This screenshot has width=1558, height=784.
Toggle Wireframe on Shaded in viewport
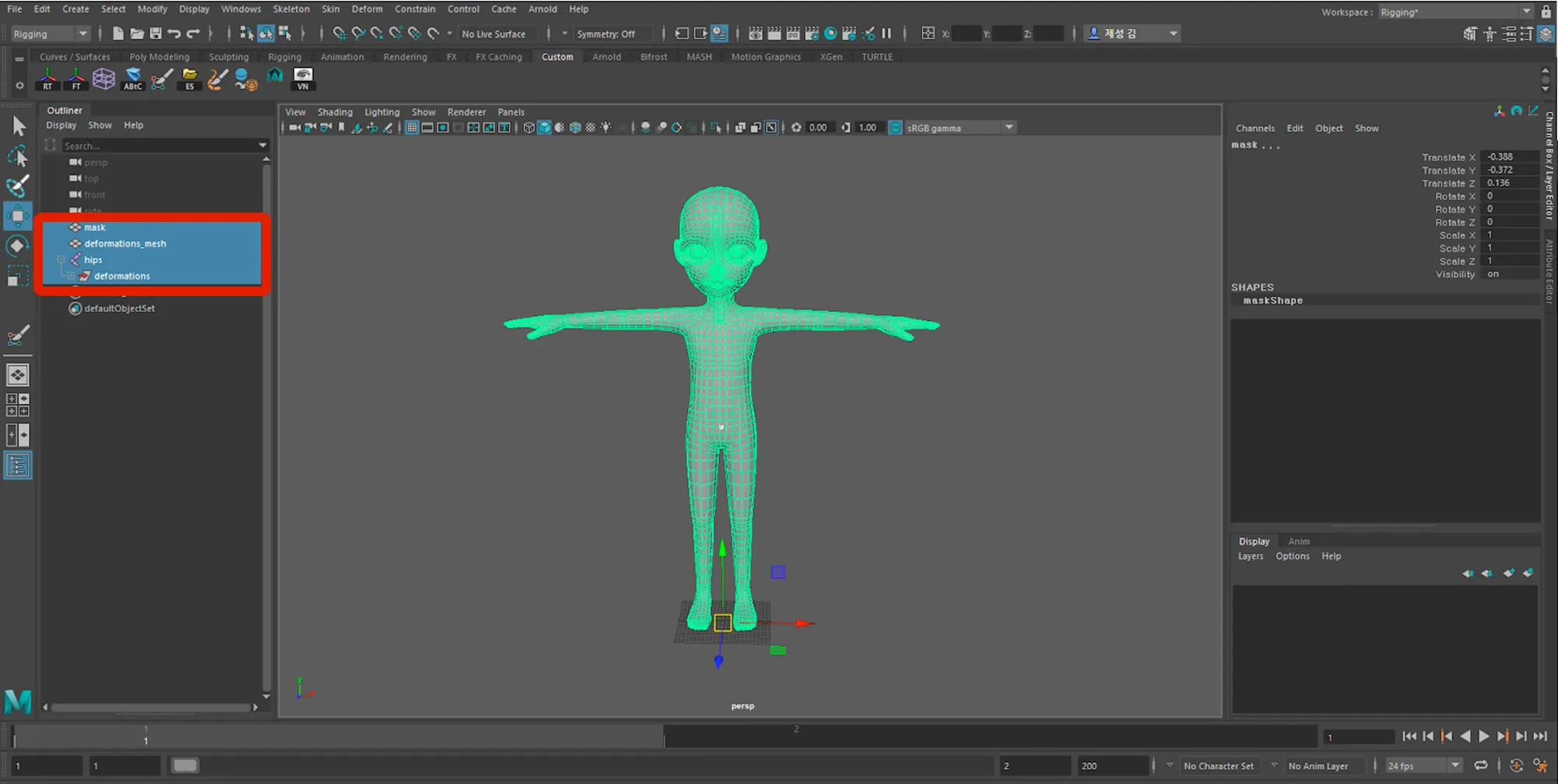click(575, 128)
